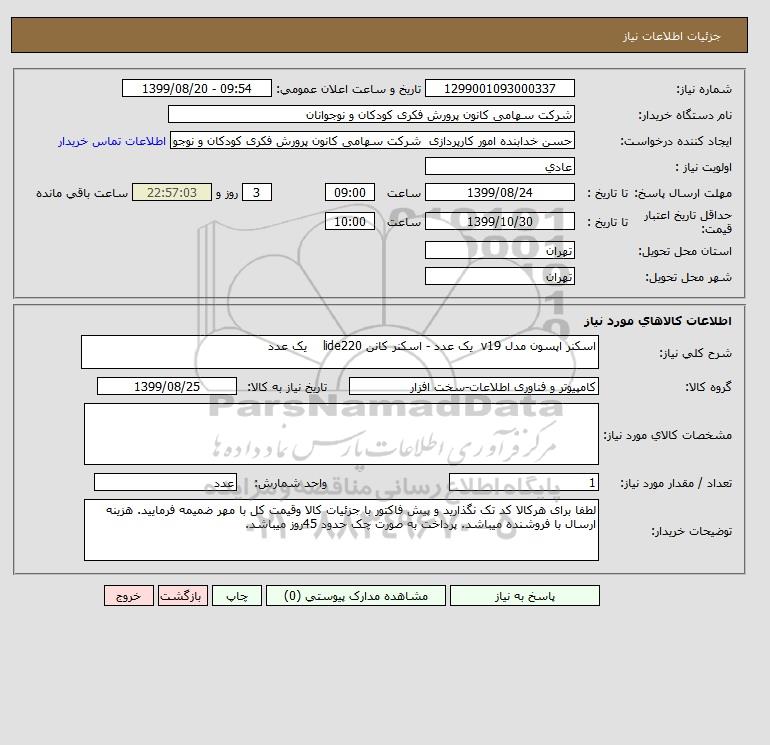Click the توضیحات خریدار text box

tap(341, 530)
